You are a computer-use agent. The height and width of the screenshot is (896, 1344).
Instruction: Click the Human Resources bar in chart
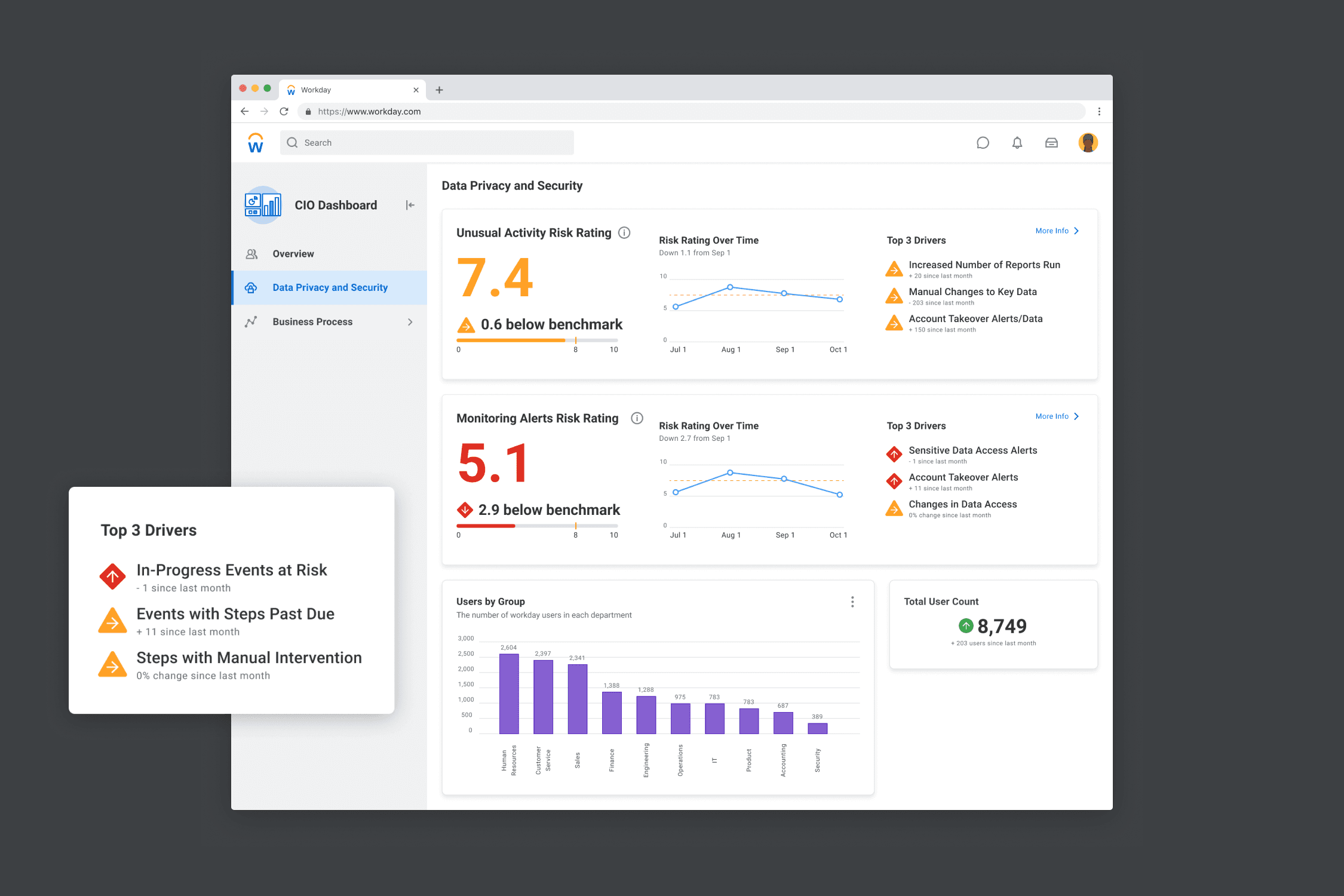[509, 694]
